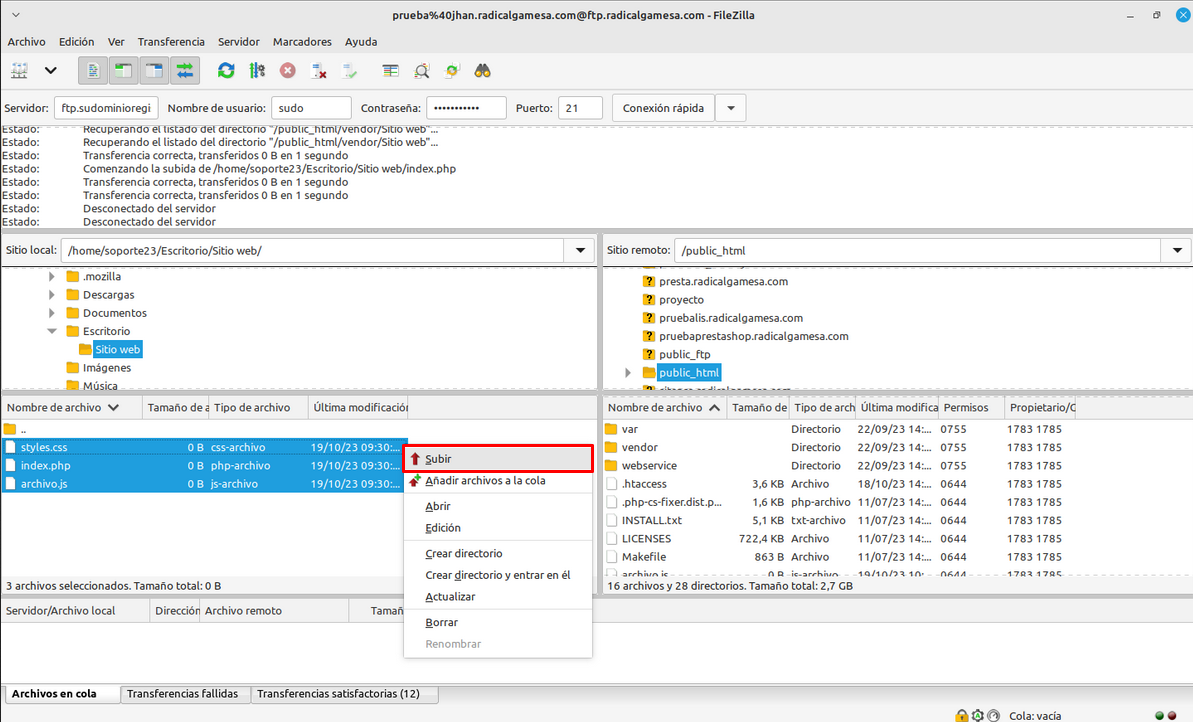Click upload arrow icon beside Subir
Image resolution: width=1193 pixels, height=722 pixels.
coord(415,459)
